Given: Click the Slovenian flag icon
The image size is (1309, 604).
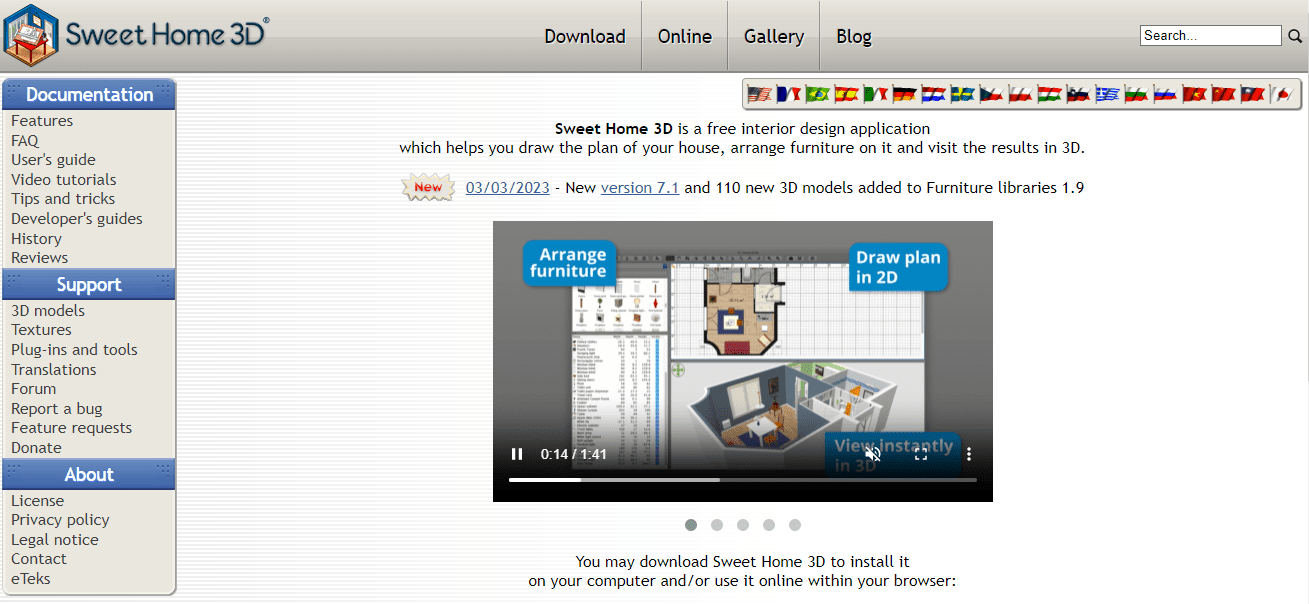Looking at the screenshot, I should pos(1078,94).
